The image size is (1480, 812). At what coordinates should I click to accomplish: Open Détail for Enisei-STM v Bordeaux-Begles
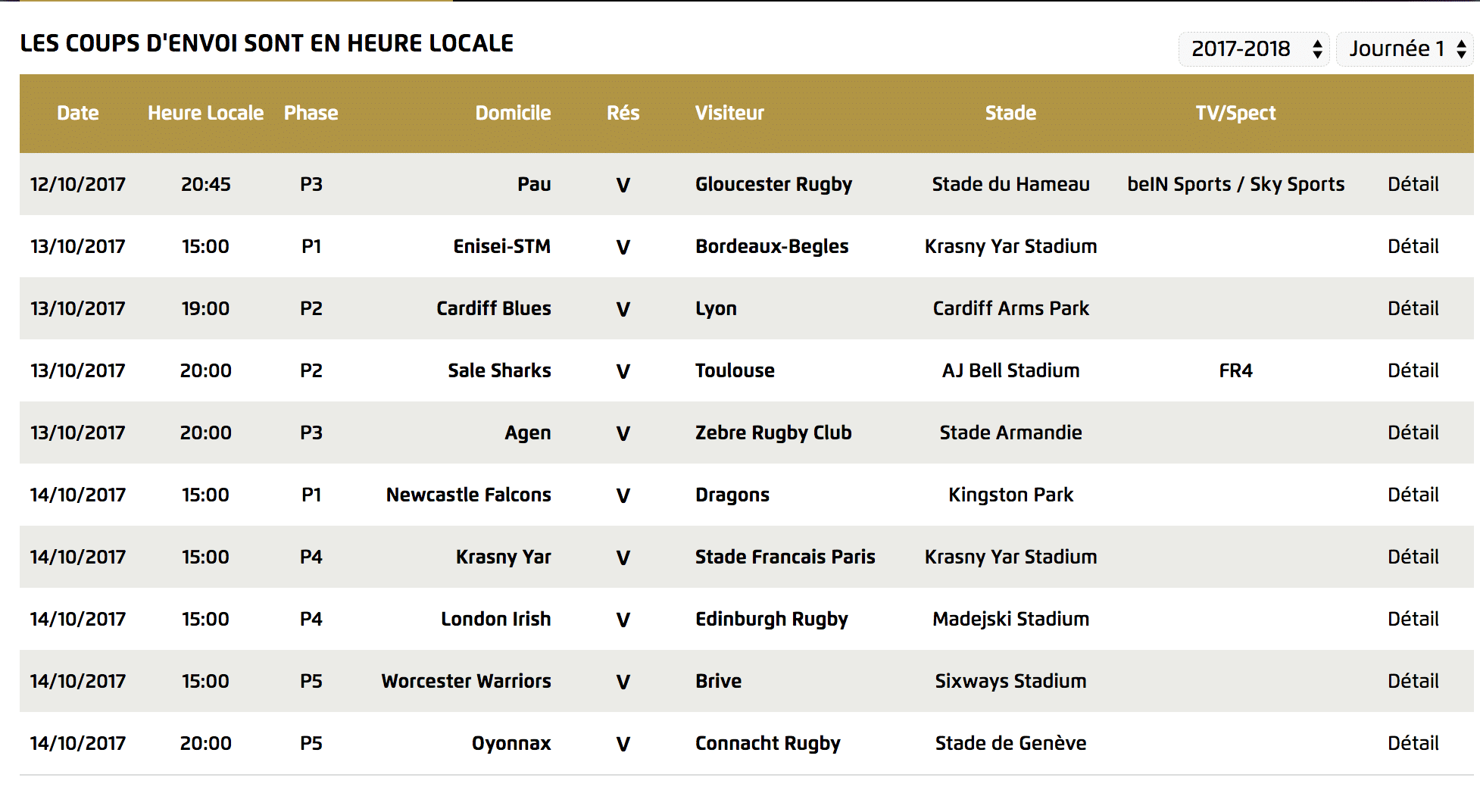pyautogui.click(x=1413, y=246)
